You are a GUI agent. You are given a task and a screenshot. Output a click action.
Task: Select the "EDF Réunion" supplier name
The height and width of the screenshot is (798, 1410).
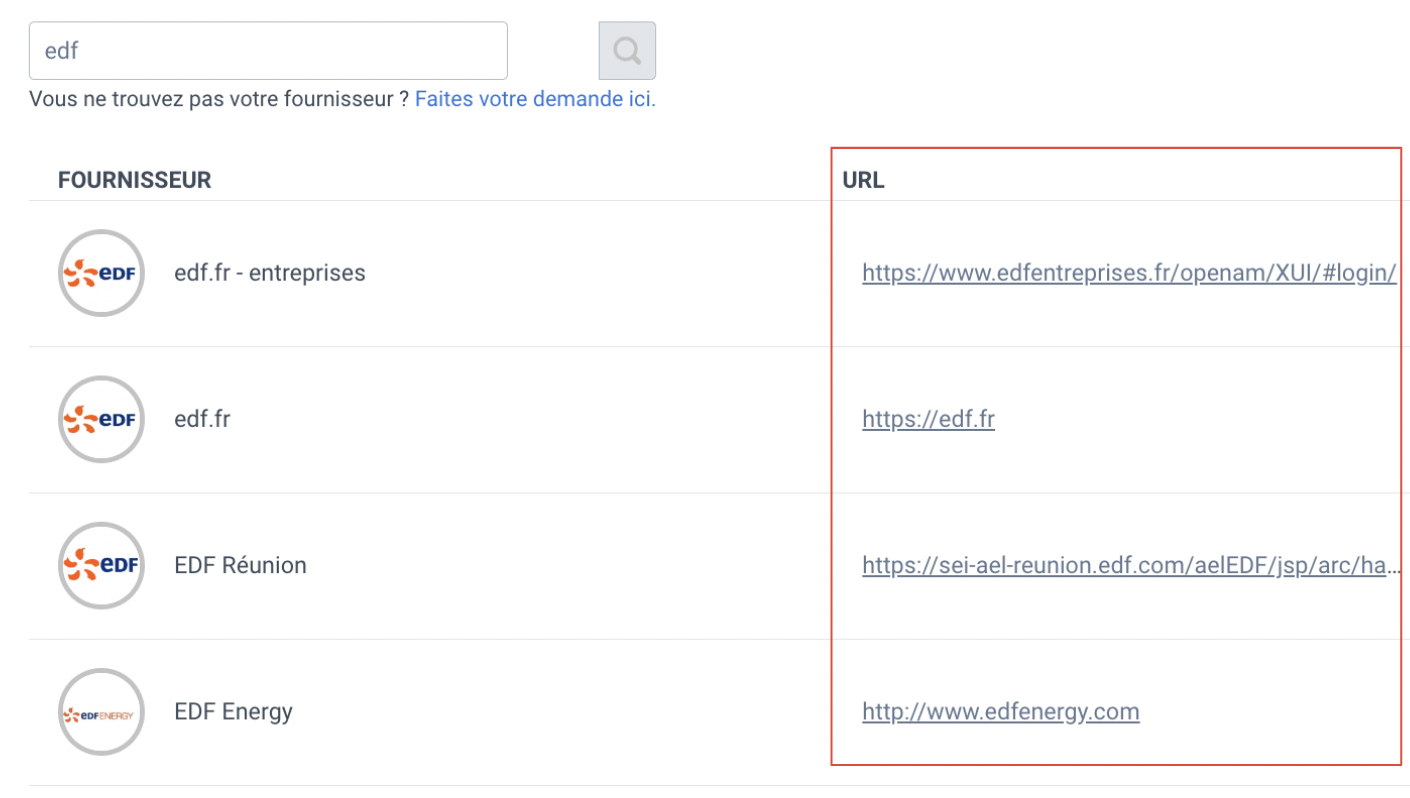click(x=240, y=565)
